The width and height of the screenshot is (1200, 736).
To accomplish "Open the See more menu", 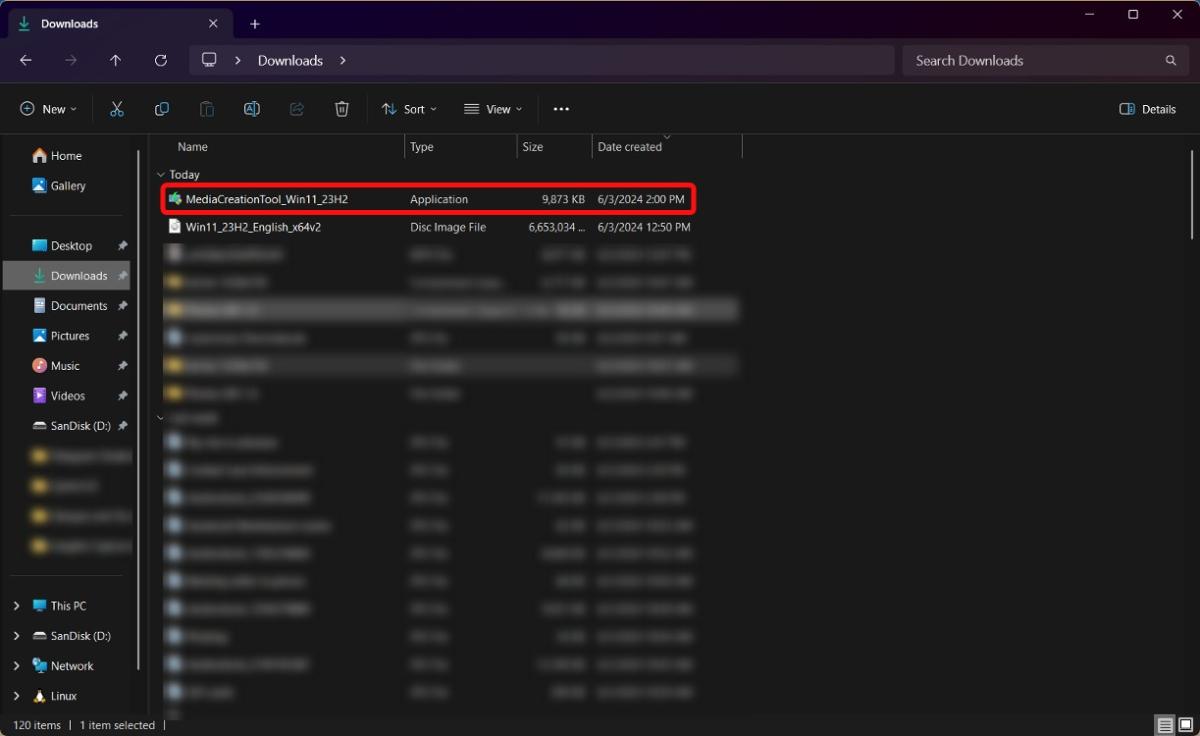I will click(560, 109).
